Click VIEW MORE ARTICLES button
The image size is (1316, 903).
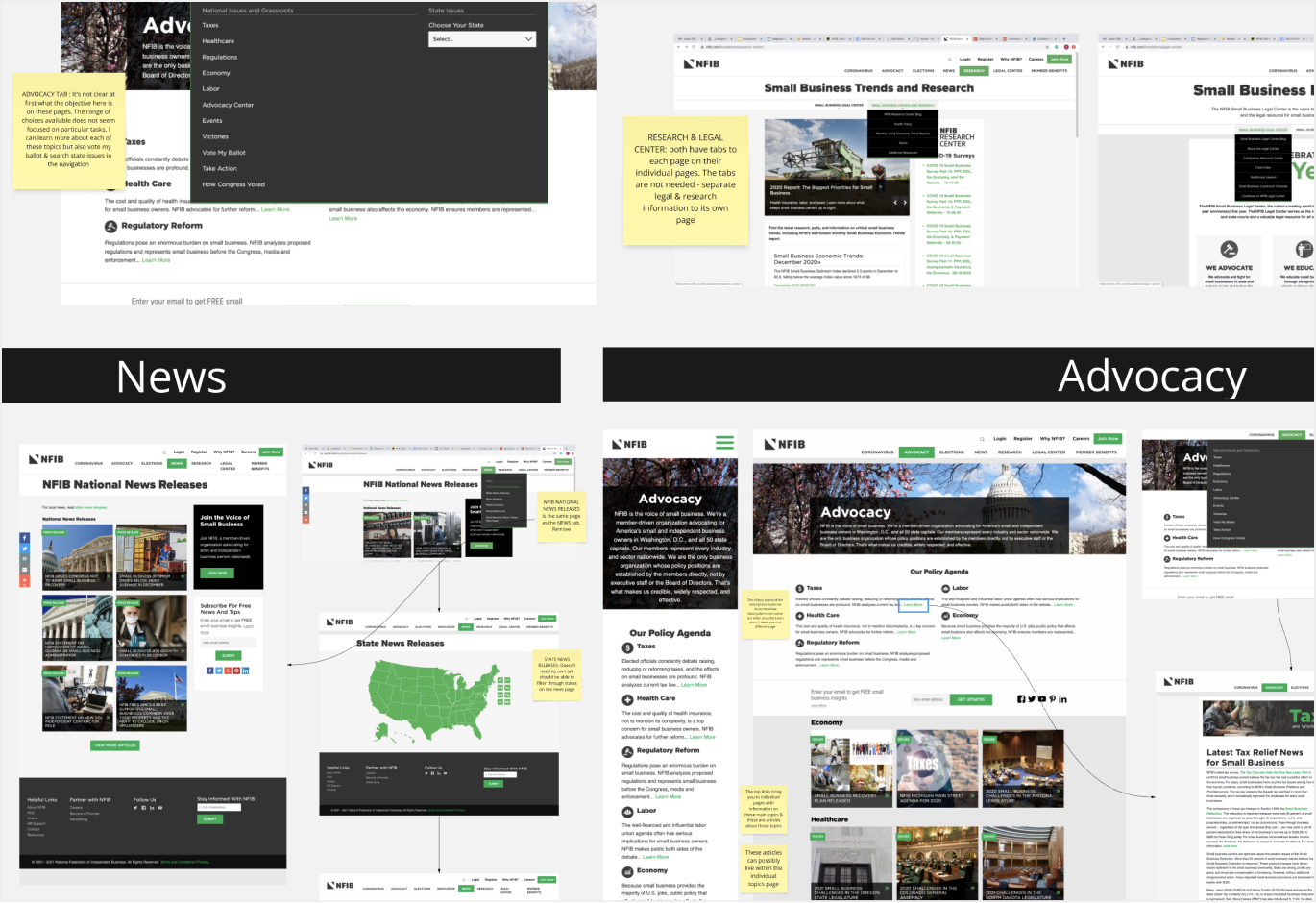[x=115, y=745]
